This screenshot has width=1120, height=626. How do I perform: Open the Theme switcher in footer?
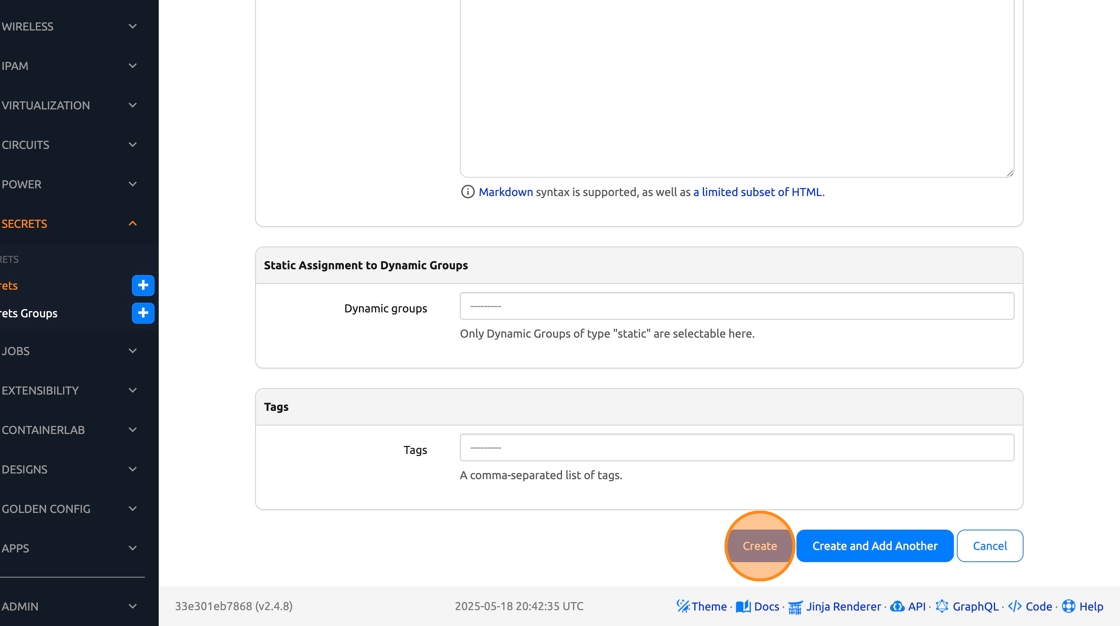pos(701,606)
